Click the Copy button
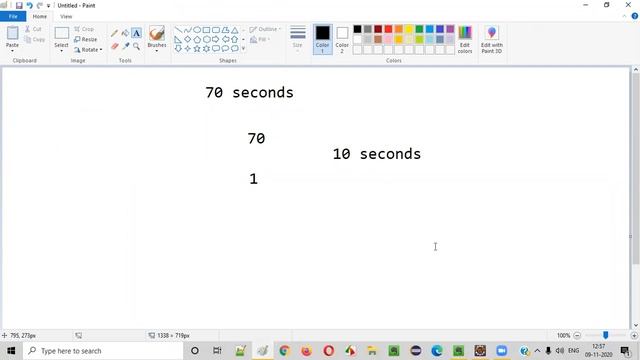Image resolution: width=640 pixels, height=360 pixels. pyautogui.click(x=34, y=40)
